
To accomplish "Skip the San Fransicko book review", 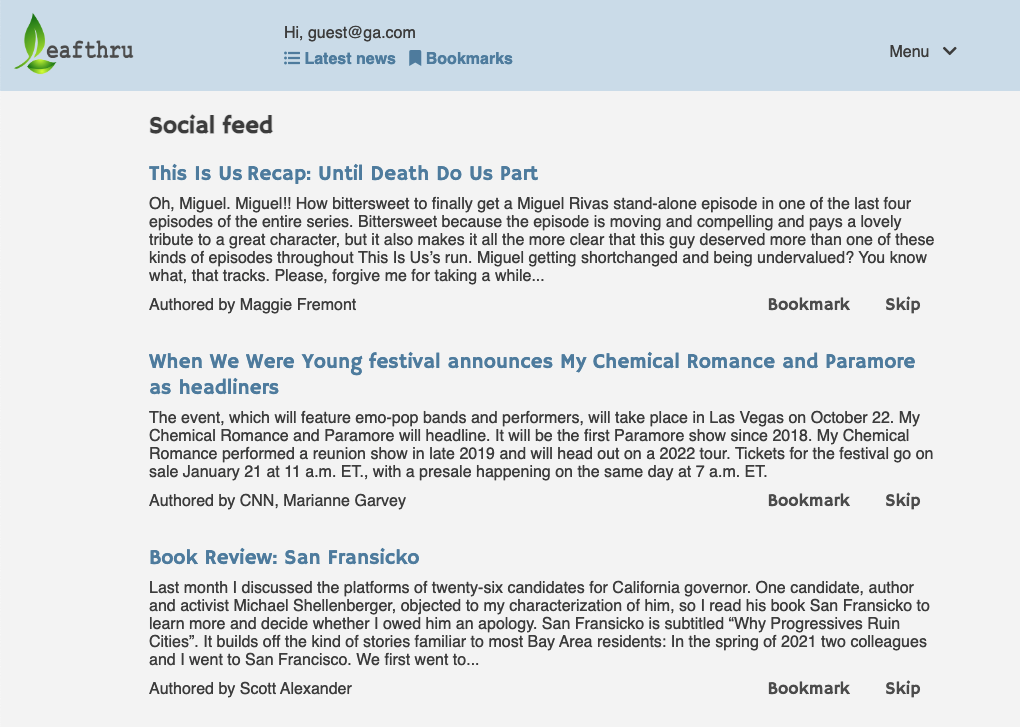I will pos(902,688).
